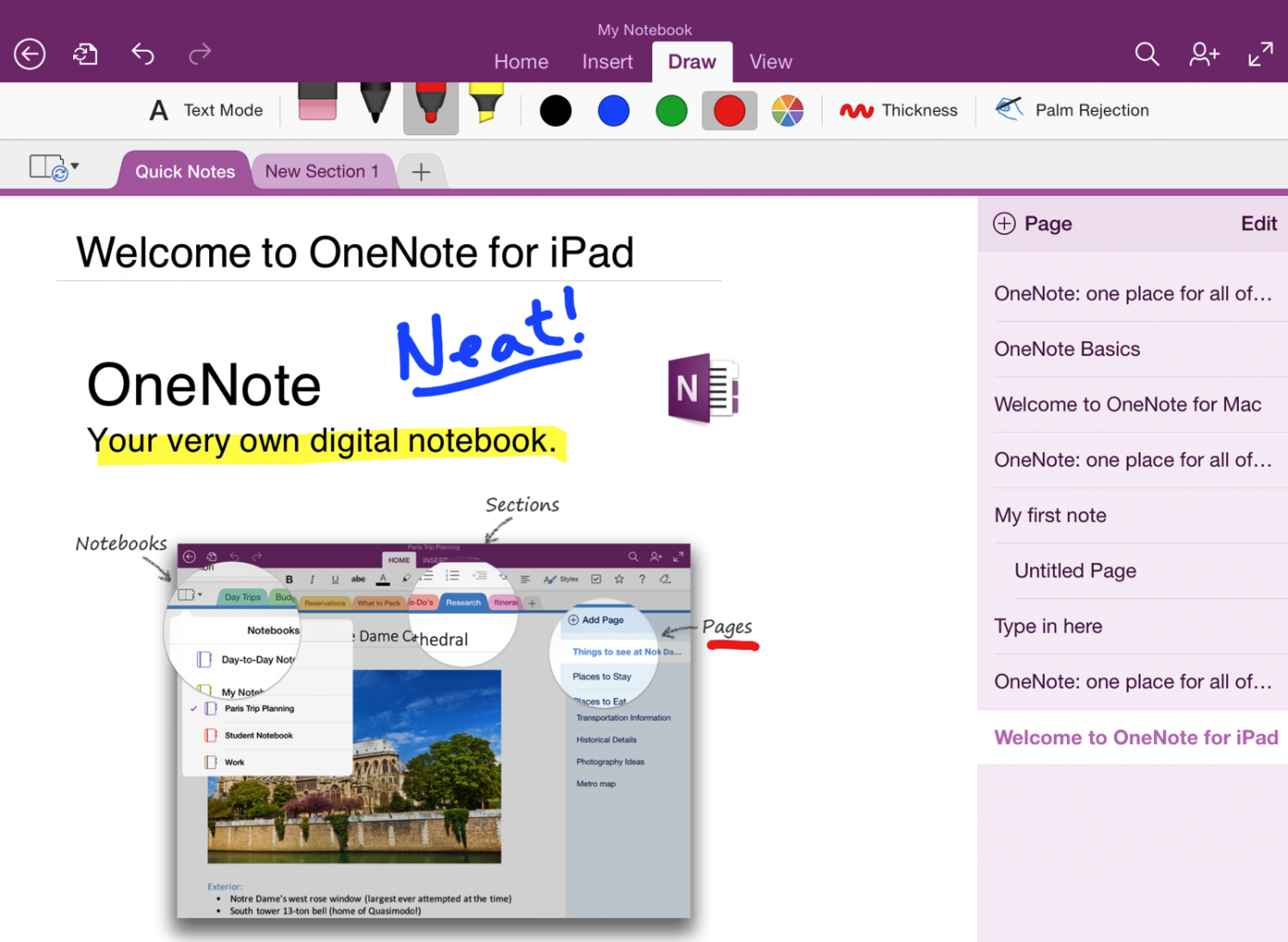1288x942 pixels.
Task: Open the Home tab
Action: tap(521, 62)
